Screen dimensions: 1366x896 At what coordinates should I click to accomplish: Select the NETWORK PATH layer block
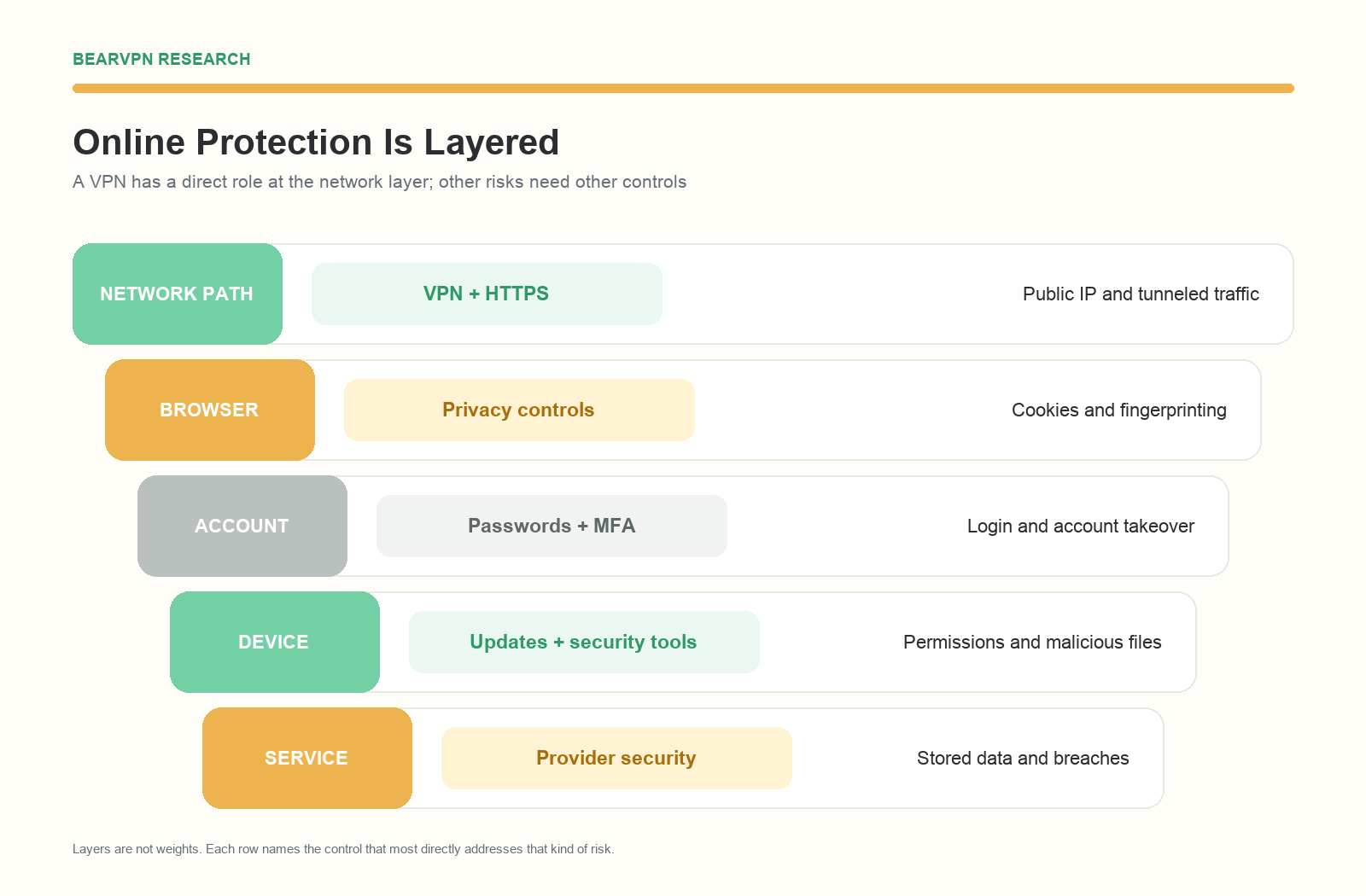(x=178, y=294)
